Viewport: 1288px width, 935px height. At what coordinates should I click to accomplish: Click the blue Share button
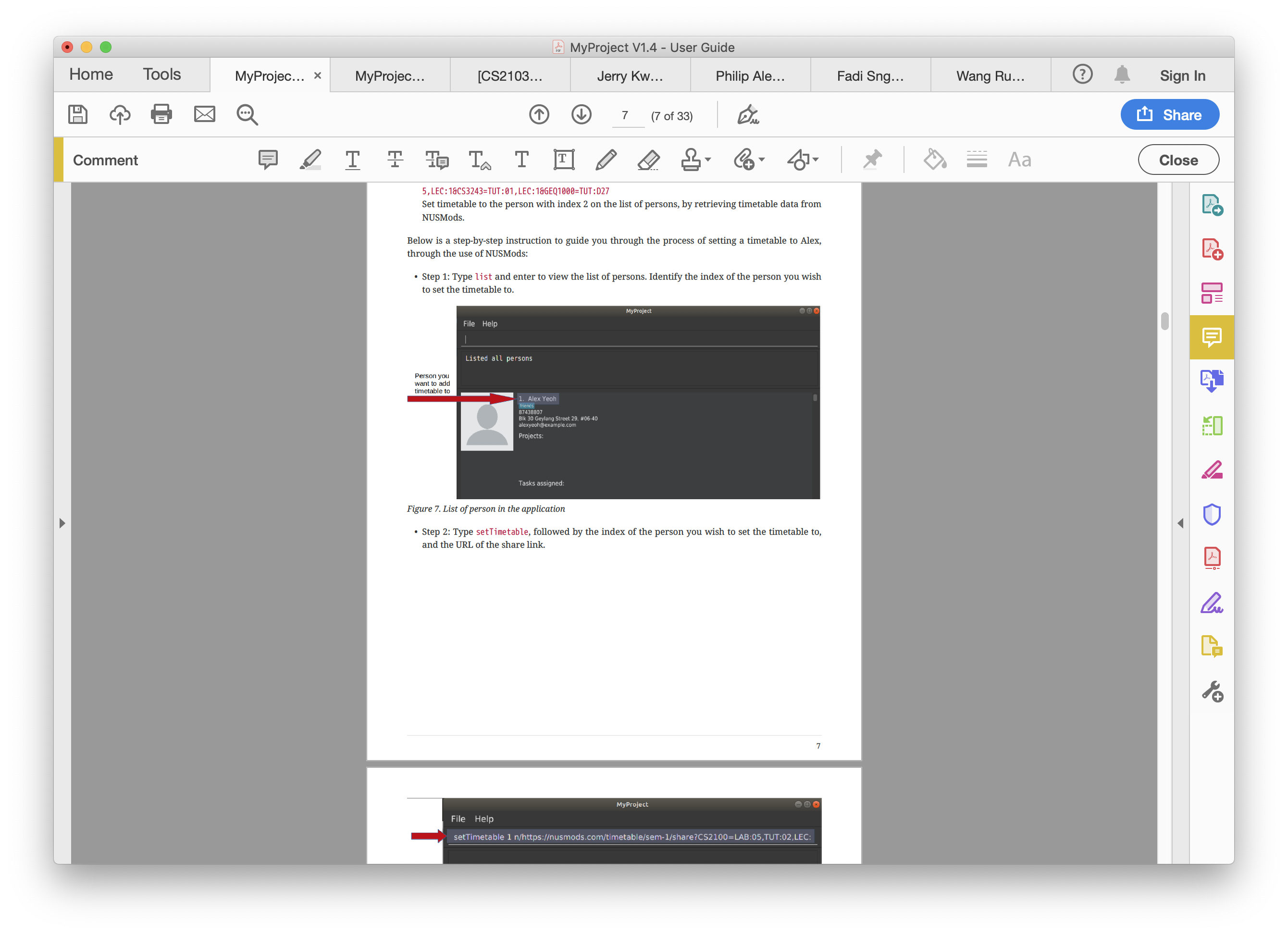pos(1169,115)
